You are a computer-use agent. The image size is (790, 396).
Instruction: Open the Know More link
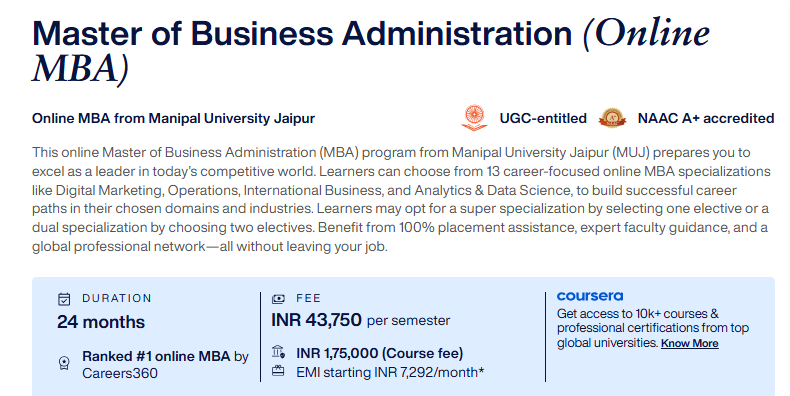click(689, 343)
